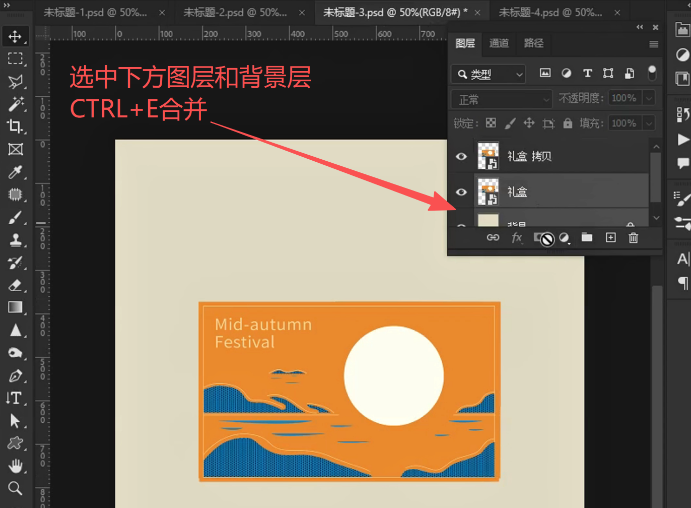Turn layer filtering on or off
The width and height of the screenshot is (691, 508).
tap(652, 73)
